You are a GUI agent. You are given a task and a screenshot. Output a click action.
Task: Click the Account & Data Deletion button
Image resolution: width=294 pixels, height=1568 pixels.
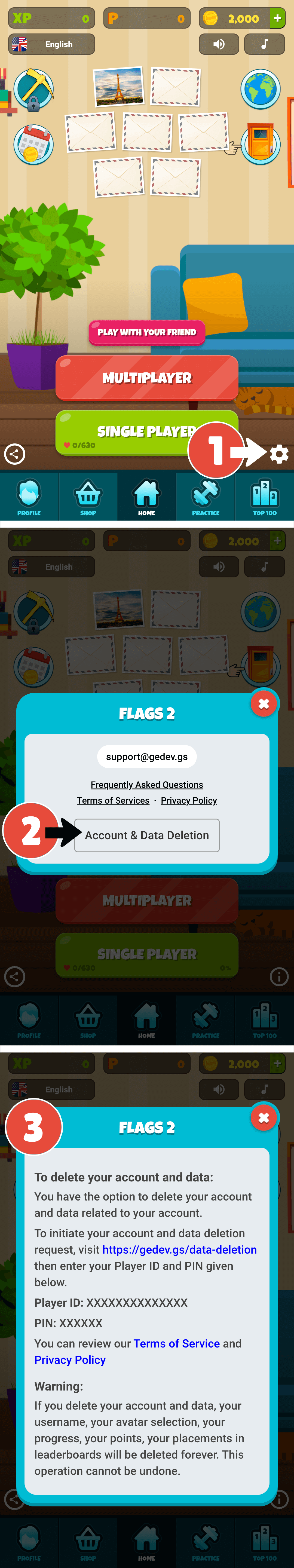click(147, 835)
